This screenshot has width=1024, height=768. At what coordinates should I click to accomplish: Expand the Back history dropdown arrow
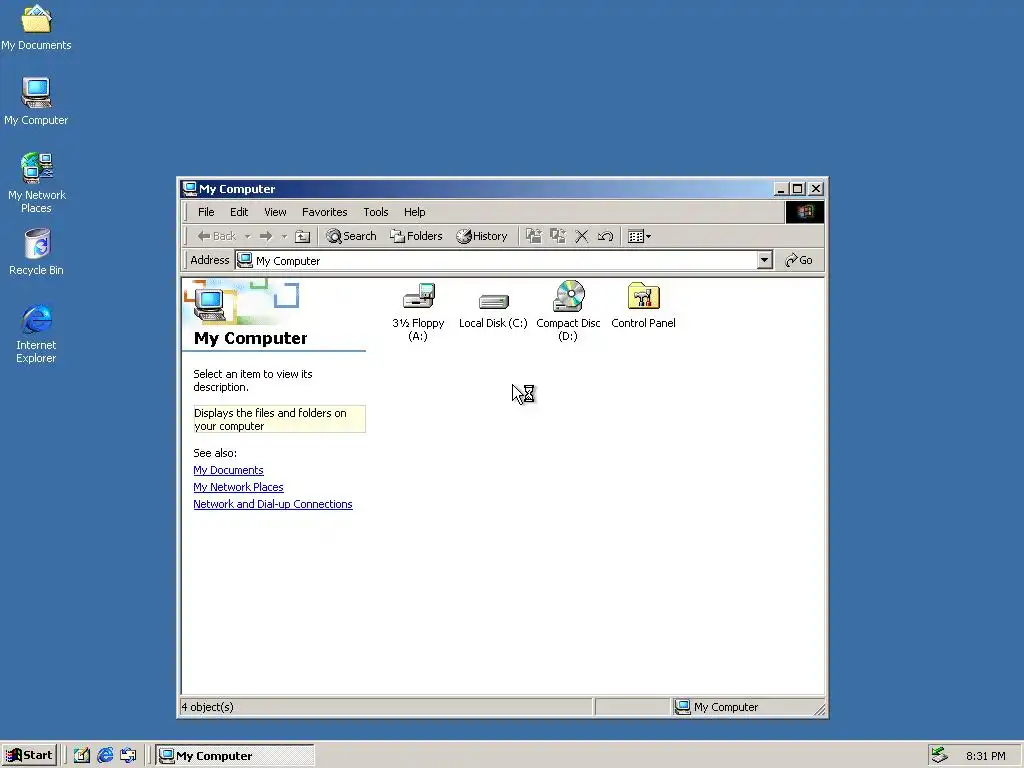[x=248, y=236]
